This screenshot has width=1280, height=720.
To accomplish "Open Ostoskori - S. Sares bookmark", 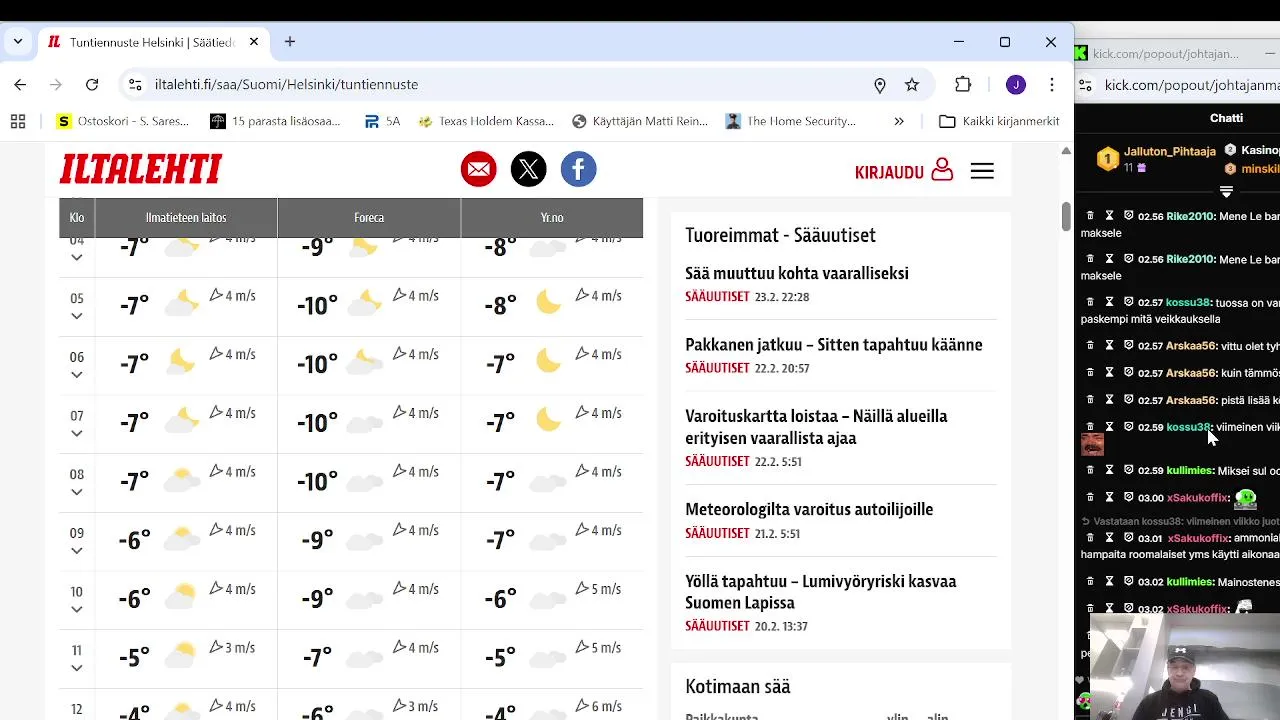I will (123, 121).
